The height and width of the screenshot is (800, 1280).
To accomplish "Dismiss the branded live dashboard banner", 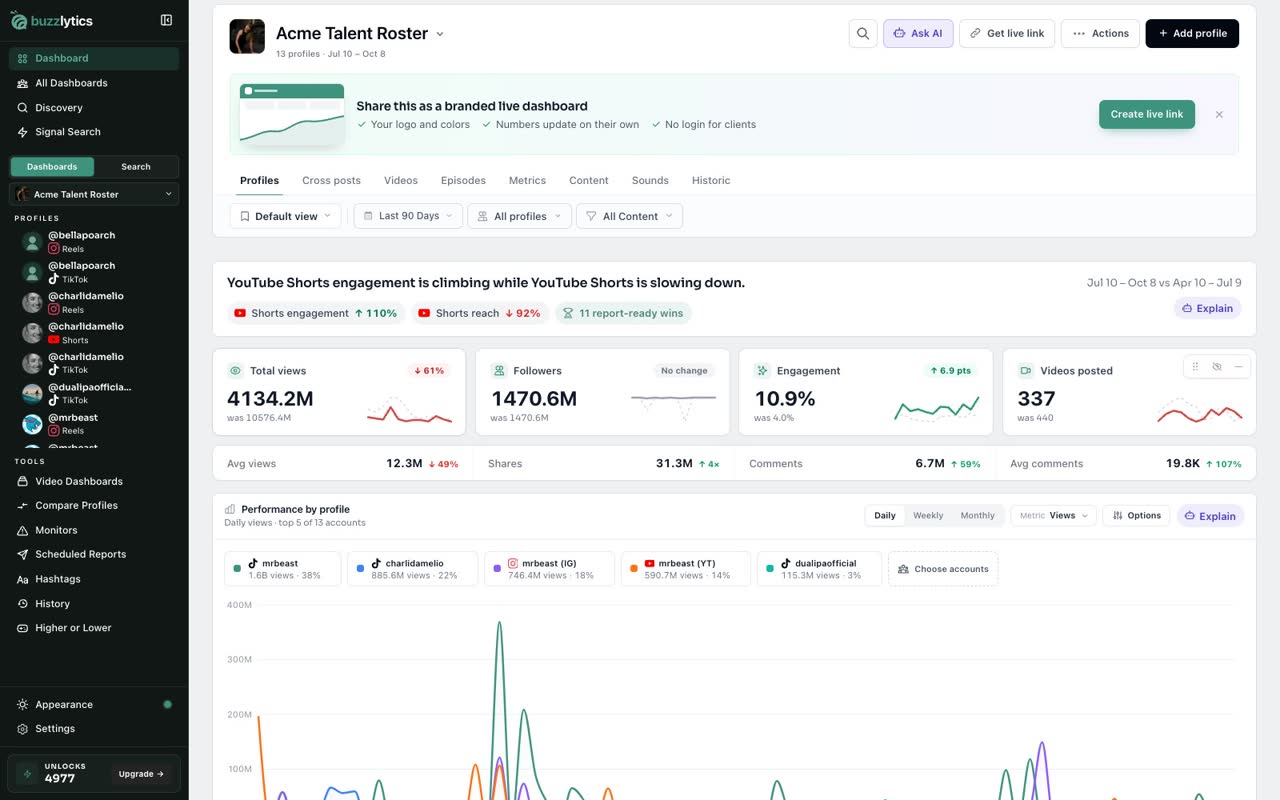I will point(1219,115).
